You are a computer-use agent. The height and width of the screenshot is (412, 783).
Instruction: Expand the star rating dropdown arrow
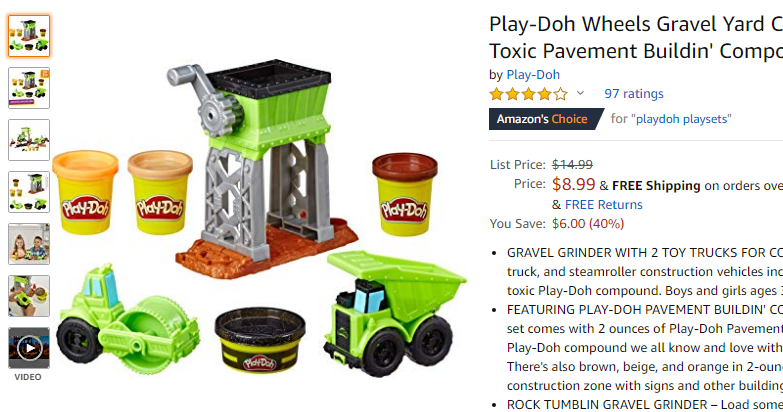(x=580, y=93)
